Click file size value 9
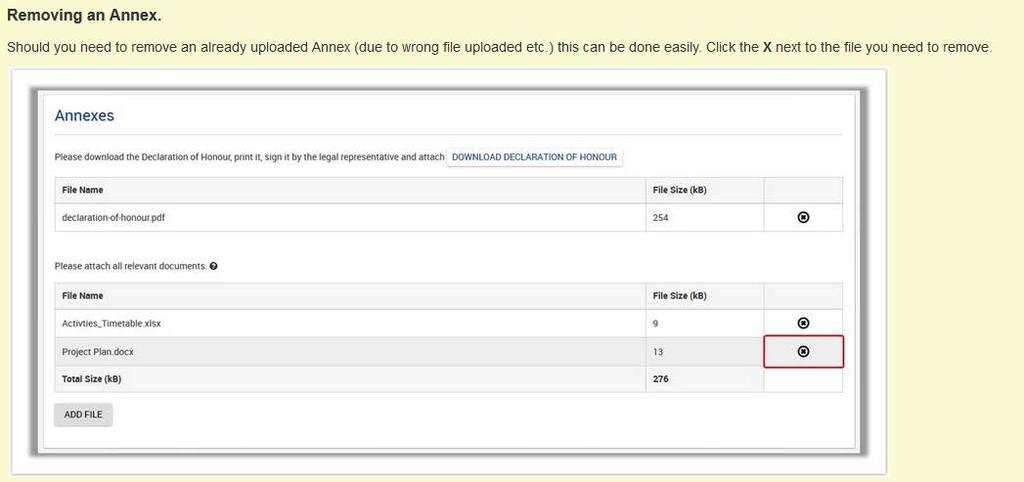Viewport: 1024px width, 482px height. coord(655,323)
